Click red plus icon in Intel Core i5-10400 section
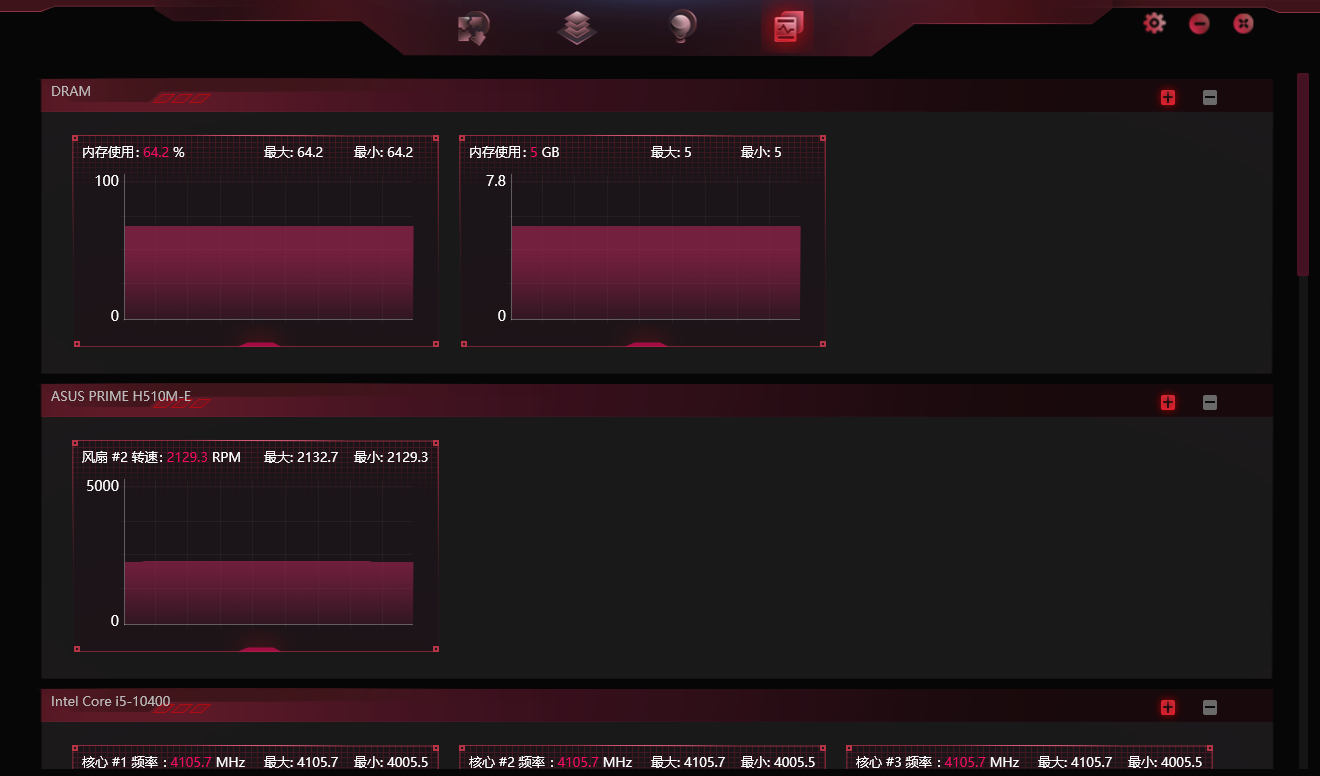 [x=1168, y=707]
